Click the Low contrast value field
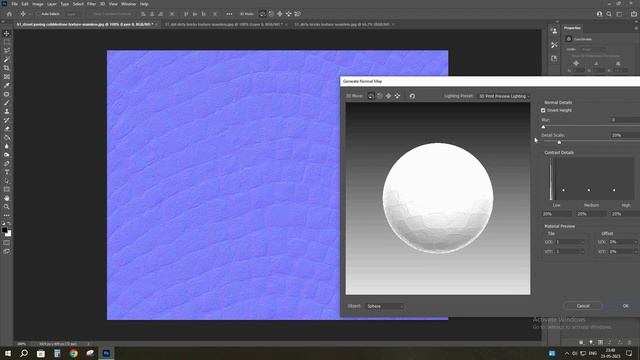Viewport: 640px width, 360px height. 557,214
